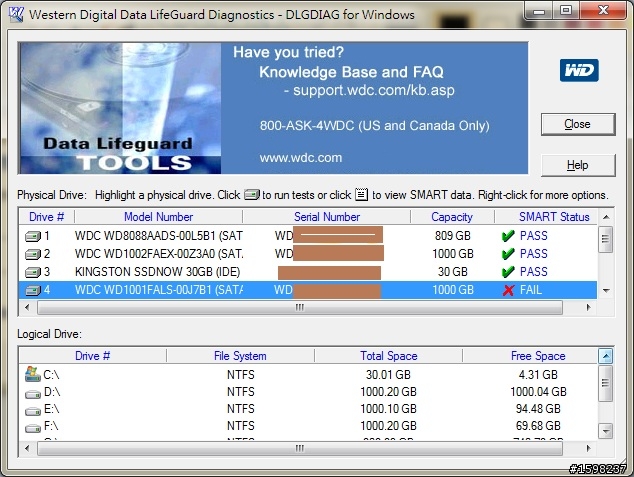634x477 pixels.
Task: Click the logical drive list scroll left arrow
Action: (27, 448)
